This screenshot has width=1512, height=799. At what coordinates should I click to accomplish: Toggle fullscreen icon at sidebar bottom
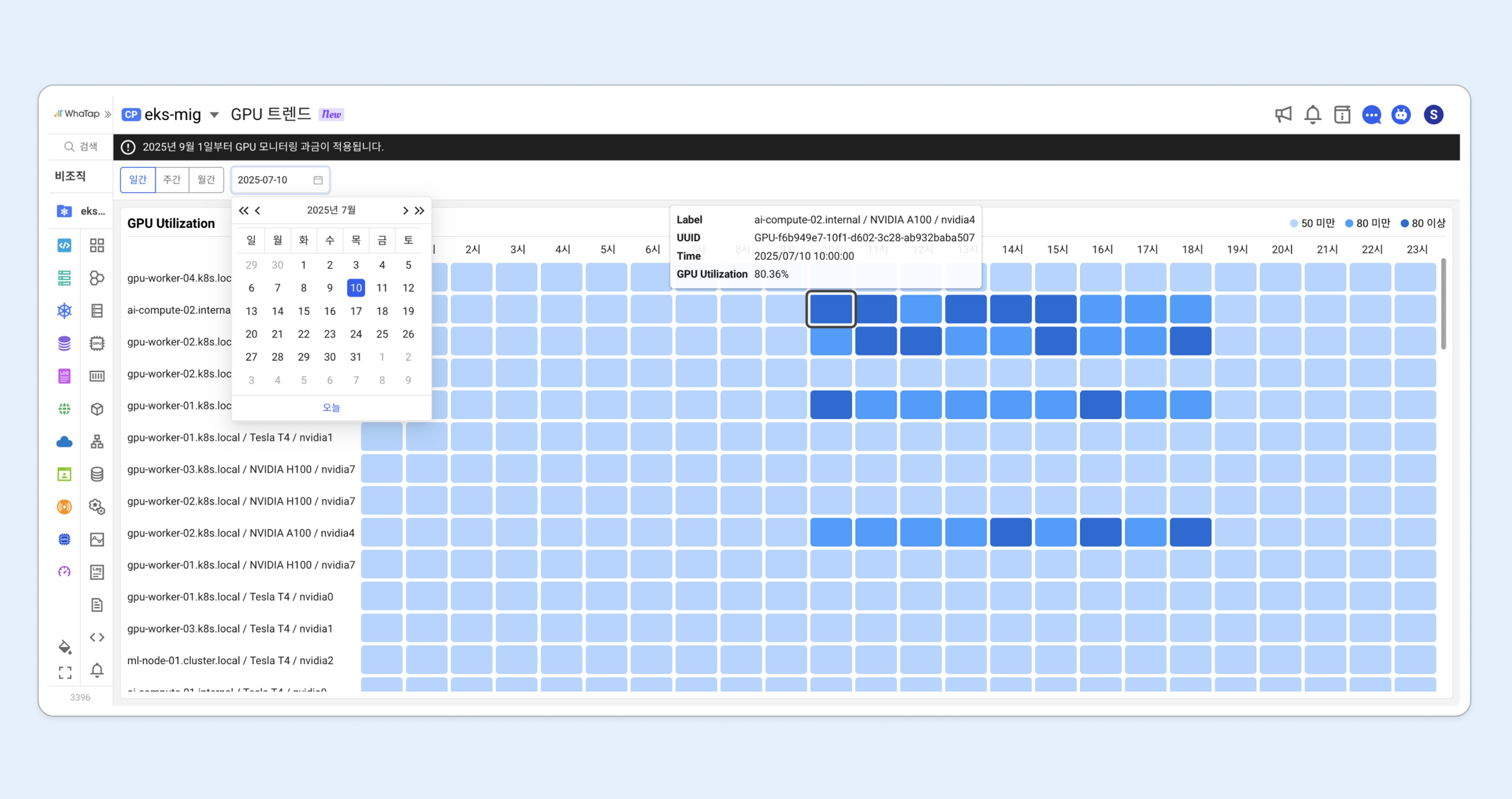coord(65,672)
